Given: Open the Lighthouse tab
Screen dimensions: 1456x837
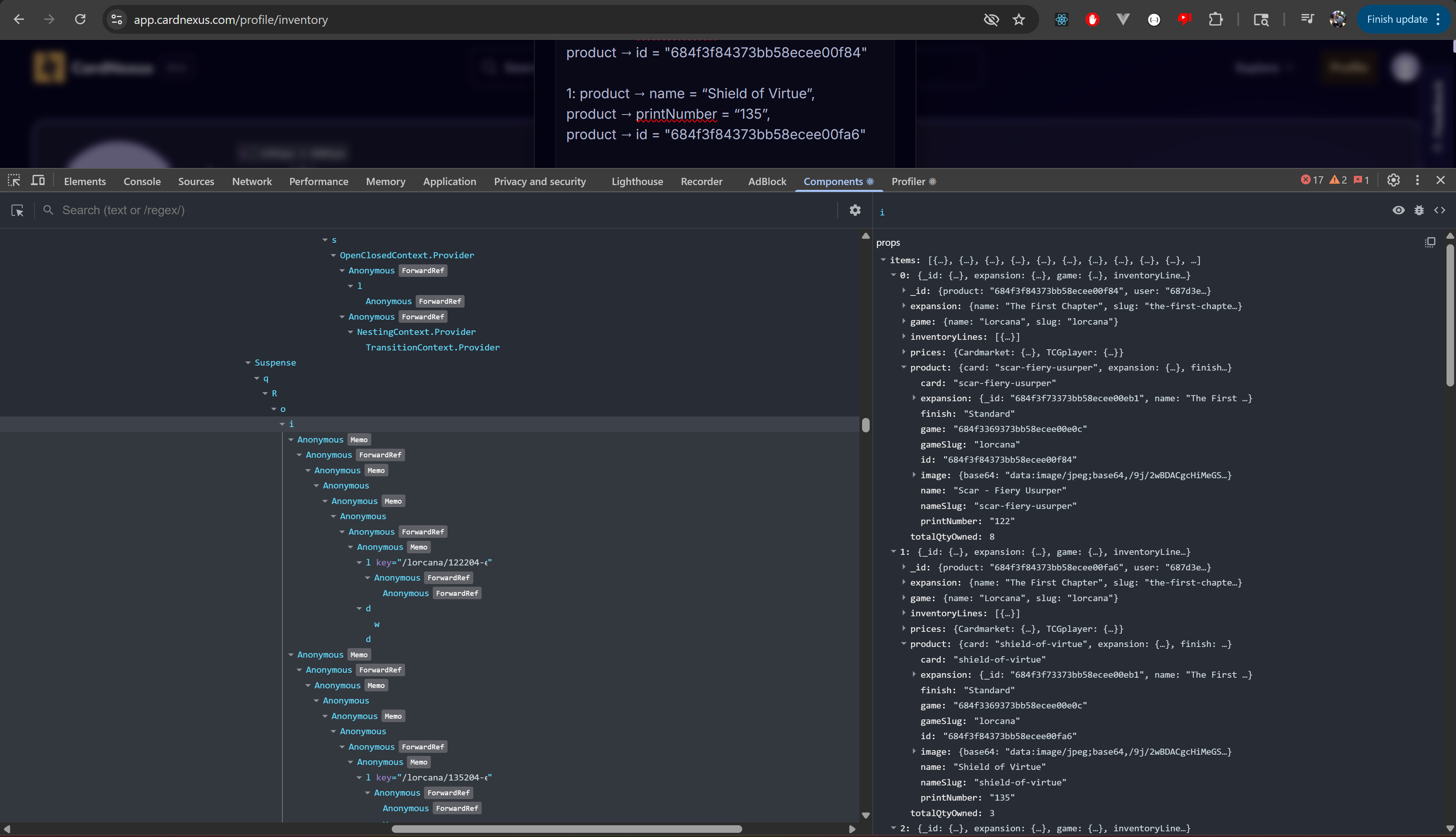Looking at the screenshot, I should pyautogui.click(x=638, y=182).
